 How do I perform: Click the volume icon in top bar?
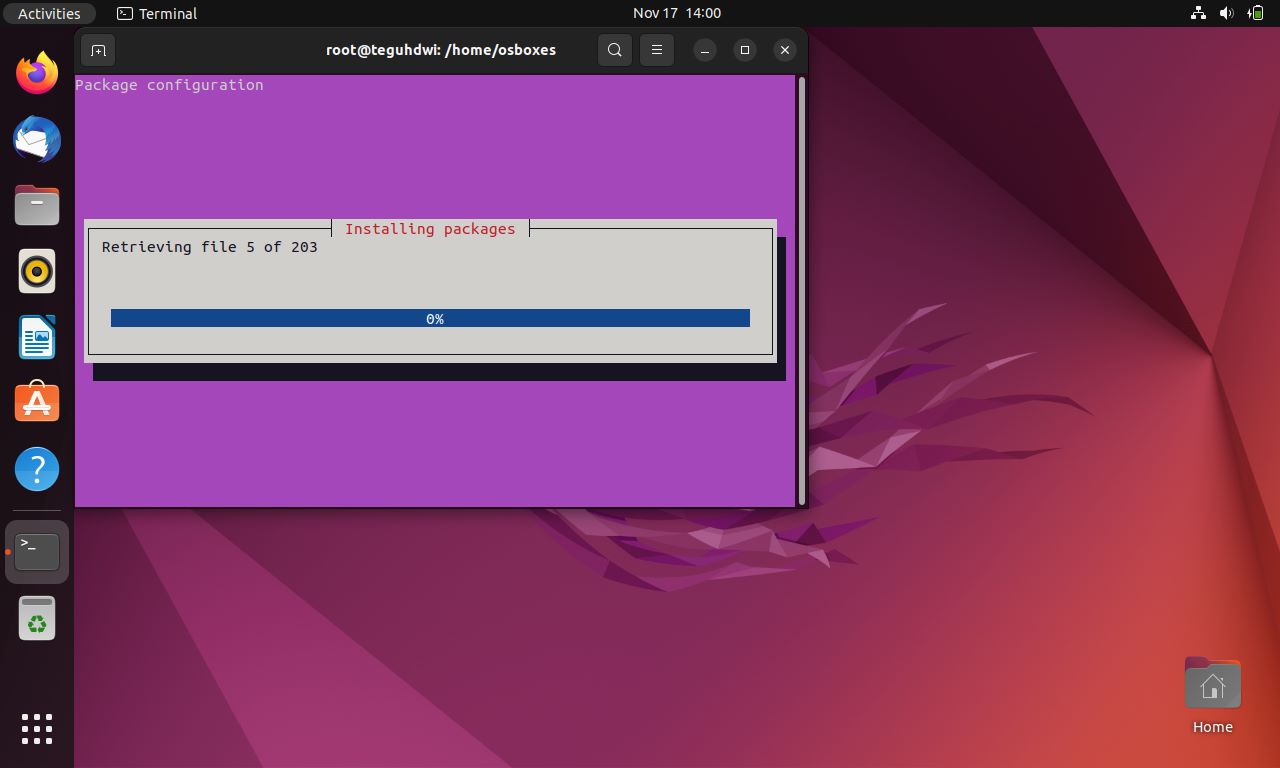coord(1226,13)
